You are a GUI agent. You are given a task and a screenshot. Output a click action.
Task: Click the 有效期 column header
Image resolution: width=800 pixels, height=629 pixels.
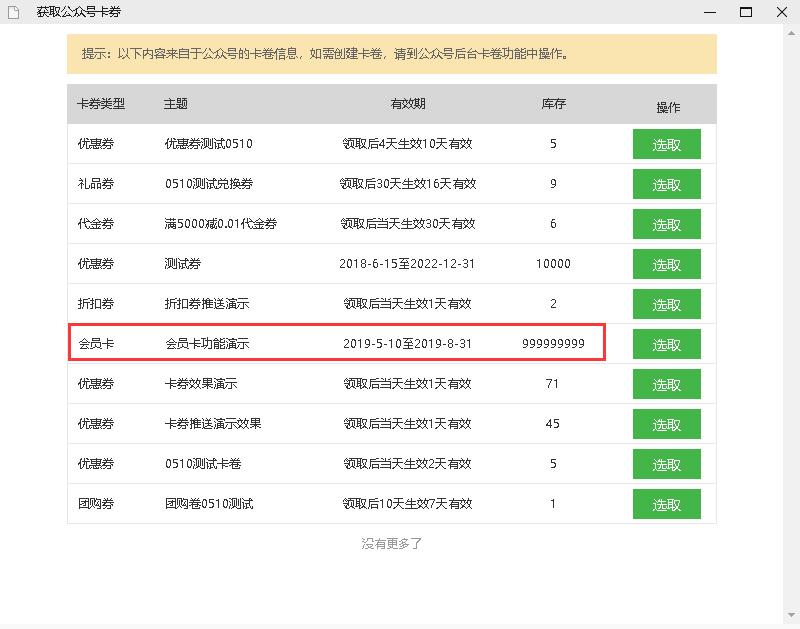pyautogui.click(x=408, y=104)
